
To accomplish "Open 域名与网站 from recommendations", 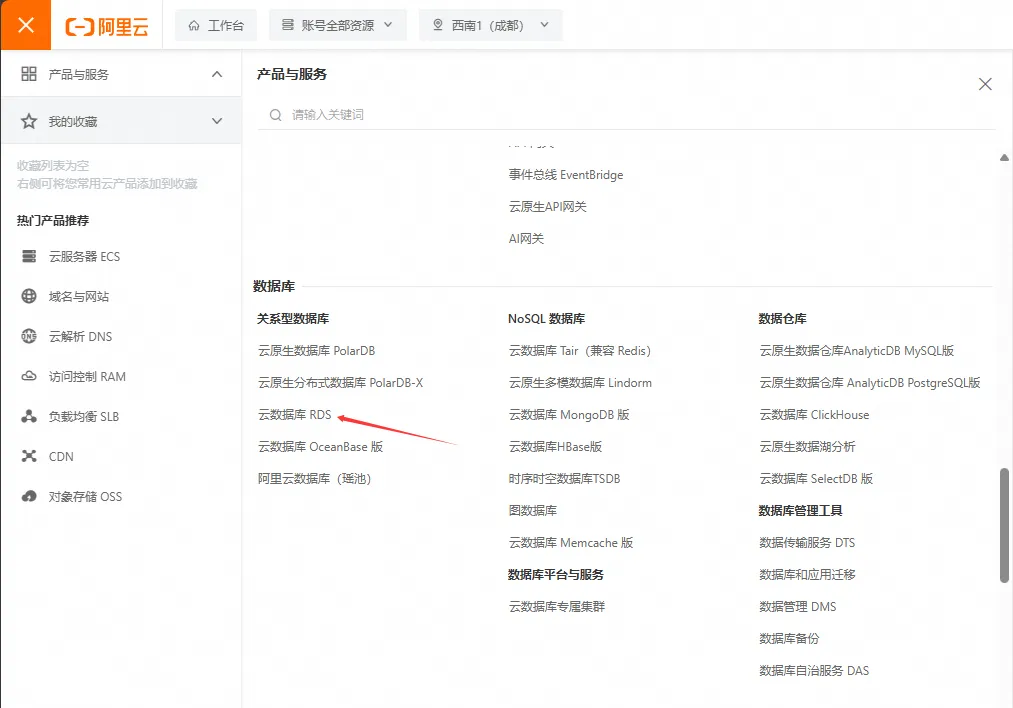I will click(x=79, y=297).
